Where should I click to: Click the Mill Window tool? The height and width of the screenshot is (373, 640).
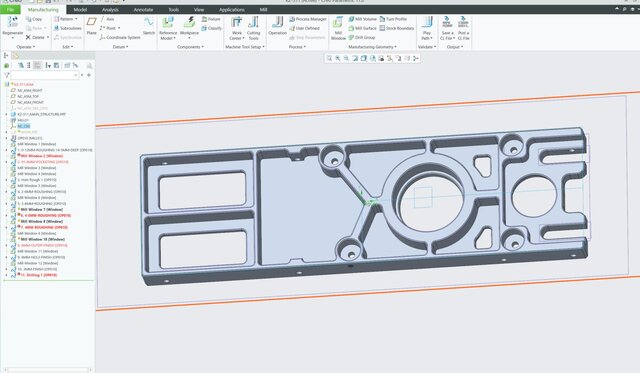click(338, 28)
